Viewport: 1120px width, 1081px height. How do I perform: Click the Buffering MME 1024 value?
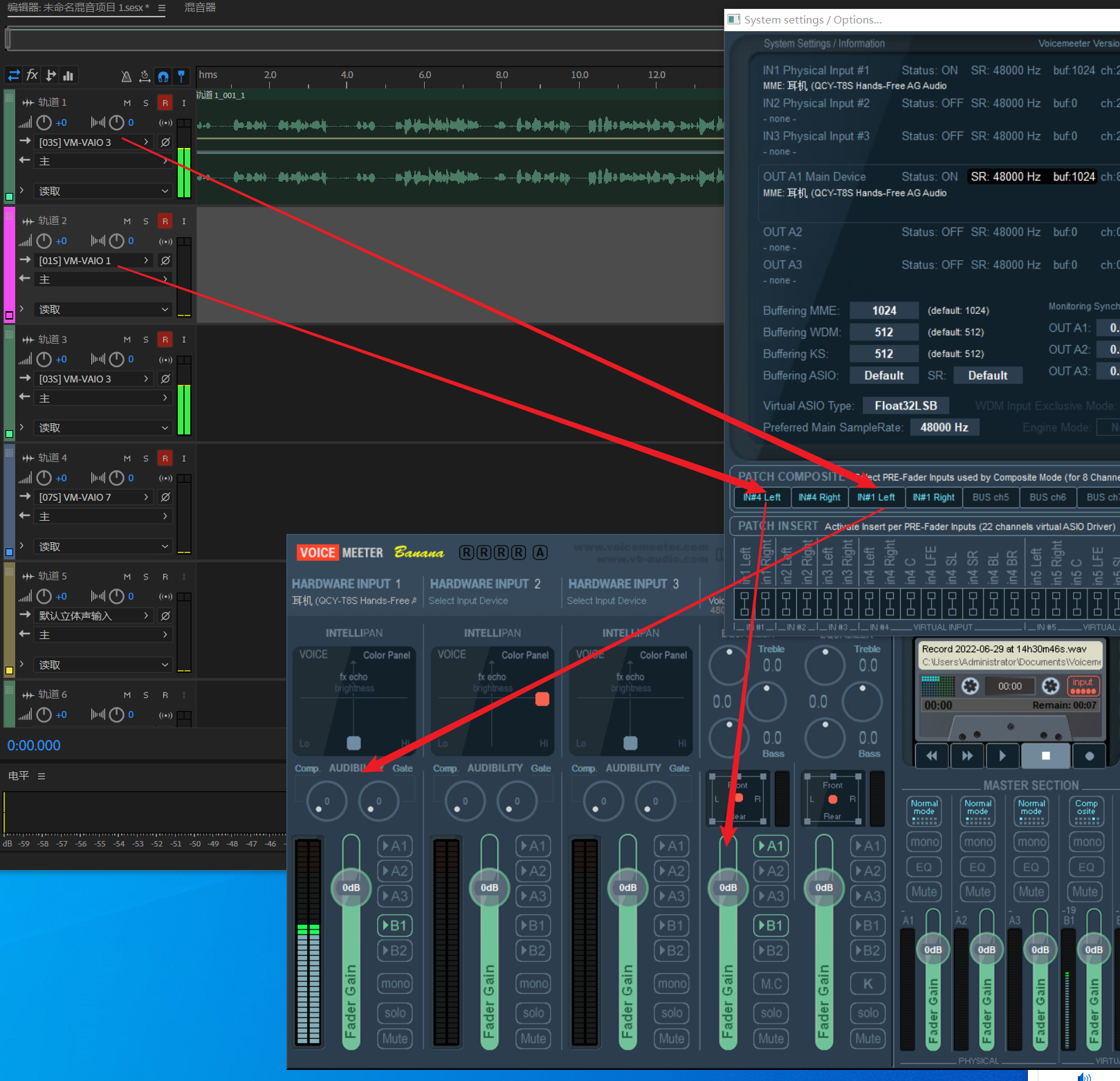pos(883,311)
